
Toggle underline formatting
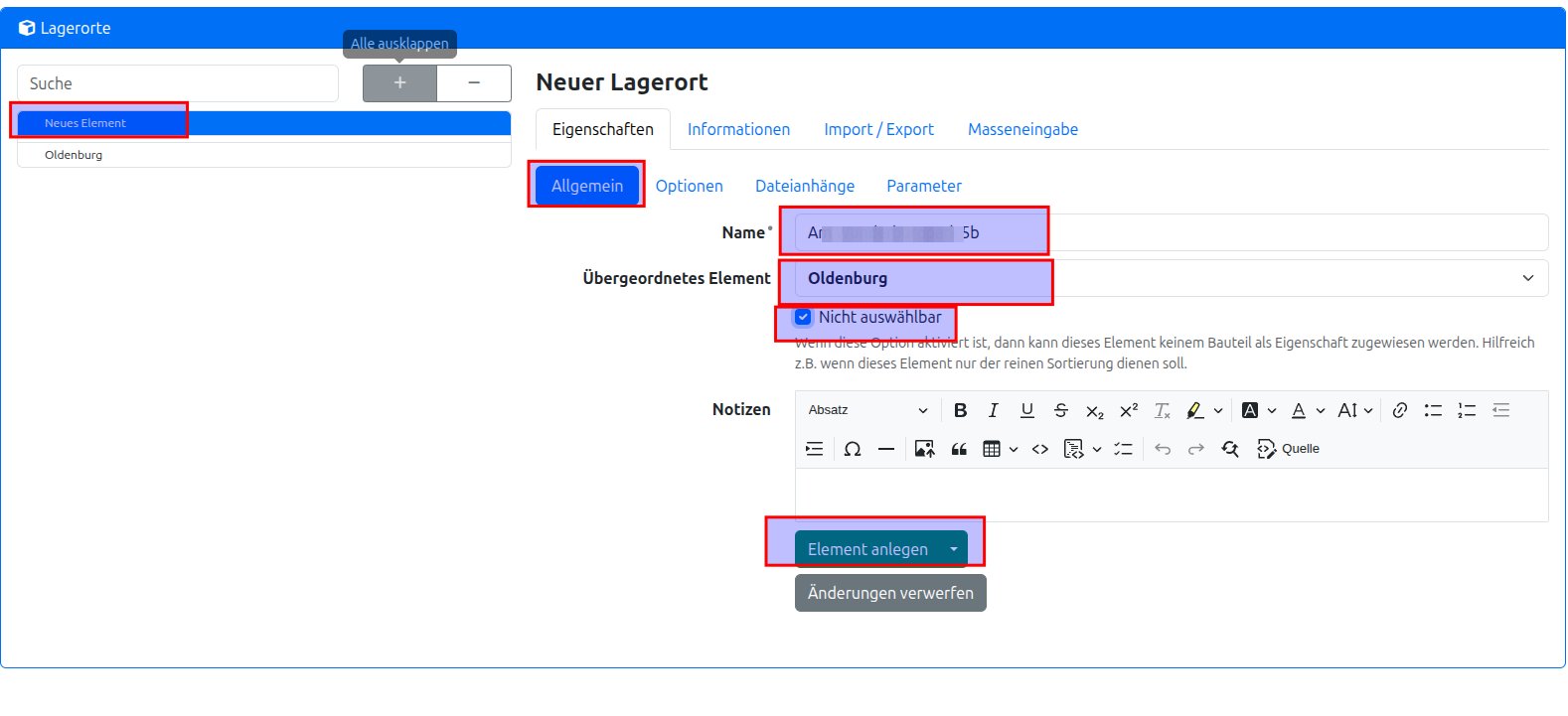[x=1026, y=410]
